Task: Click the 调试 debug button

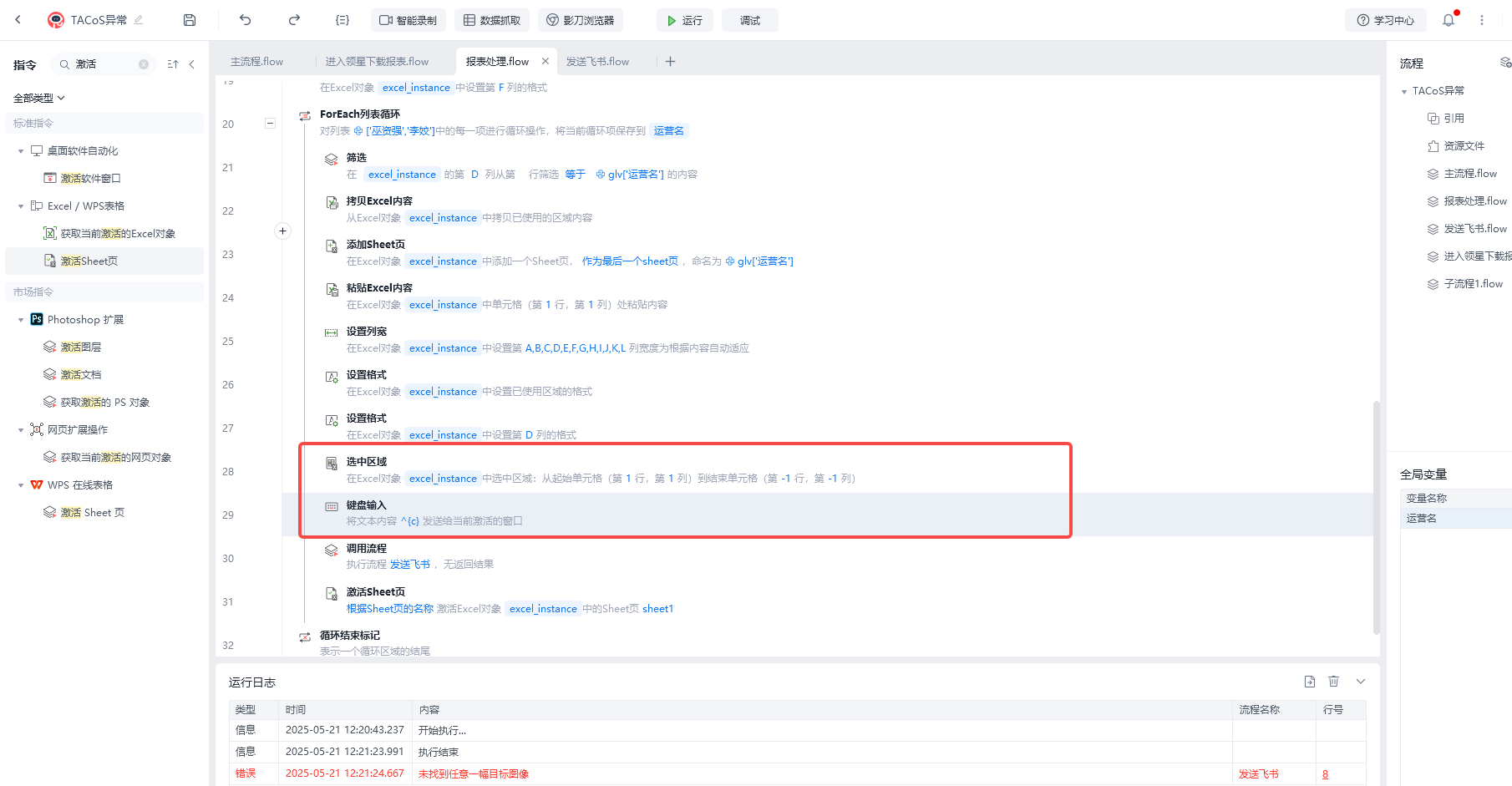Action: point(750,20)
